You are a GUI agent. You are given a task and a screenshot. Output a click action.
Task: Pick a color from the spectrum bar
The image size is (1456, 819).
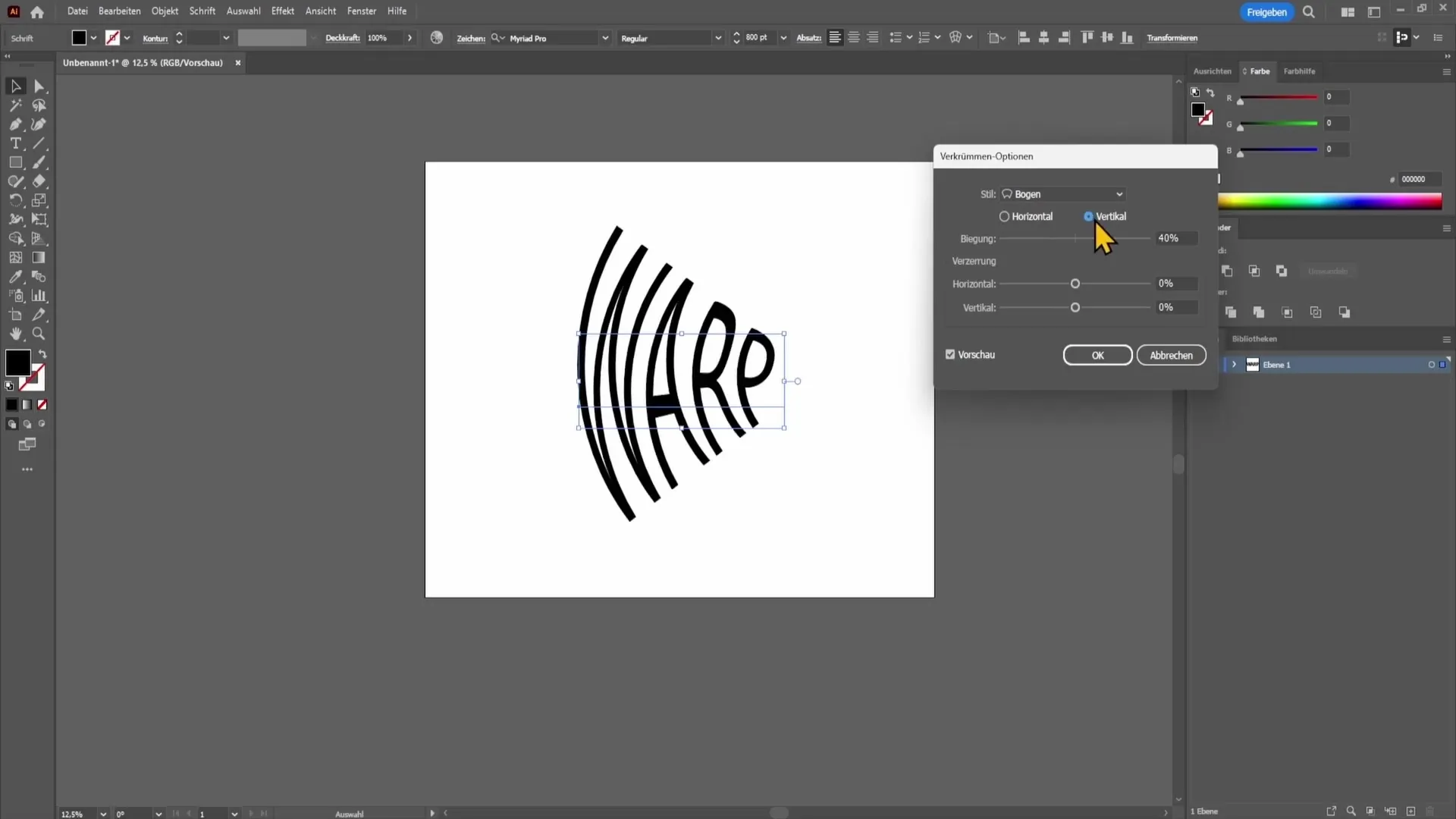click(x=1329, y=201)
